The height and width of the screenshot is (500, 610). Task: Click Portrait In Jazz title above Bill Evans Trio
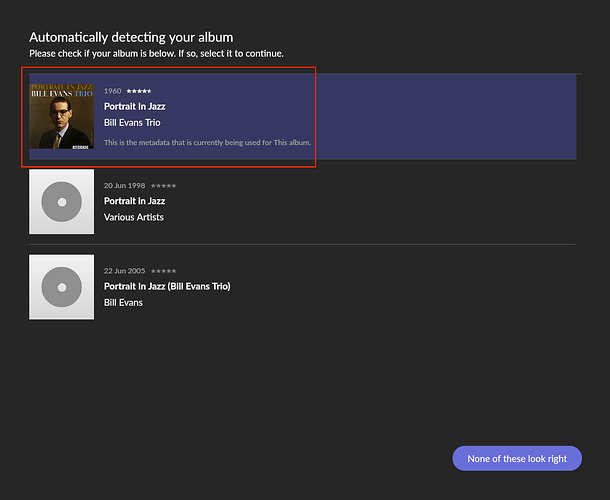pos(134,106)
